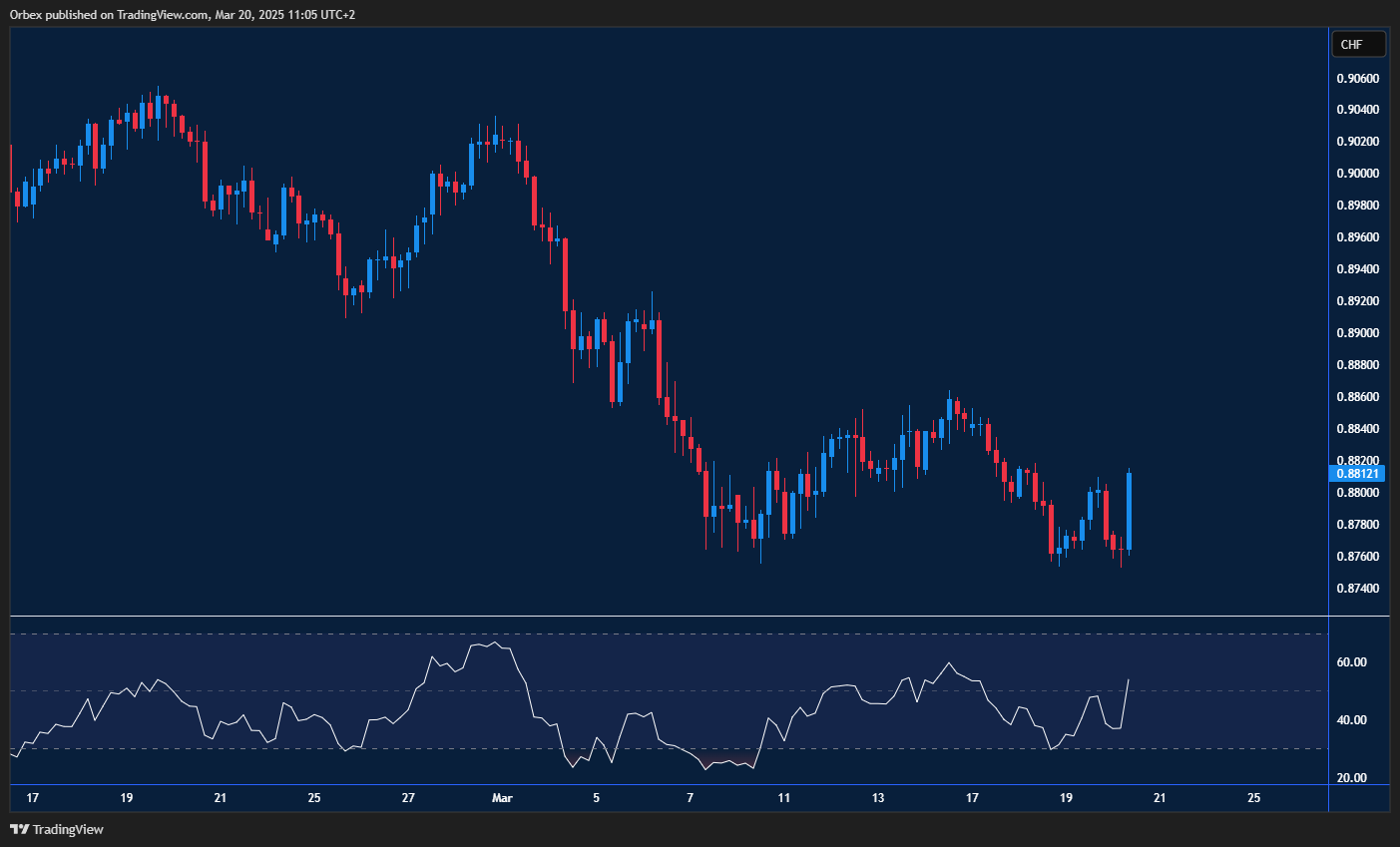Select the Mar label on the time axis
The image size is (1400, 847).
pyautogui.click(x=502, y=798)
